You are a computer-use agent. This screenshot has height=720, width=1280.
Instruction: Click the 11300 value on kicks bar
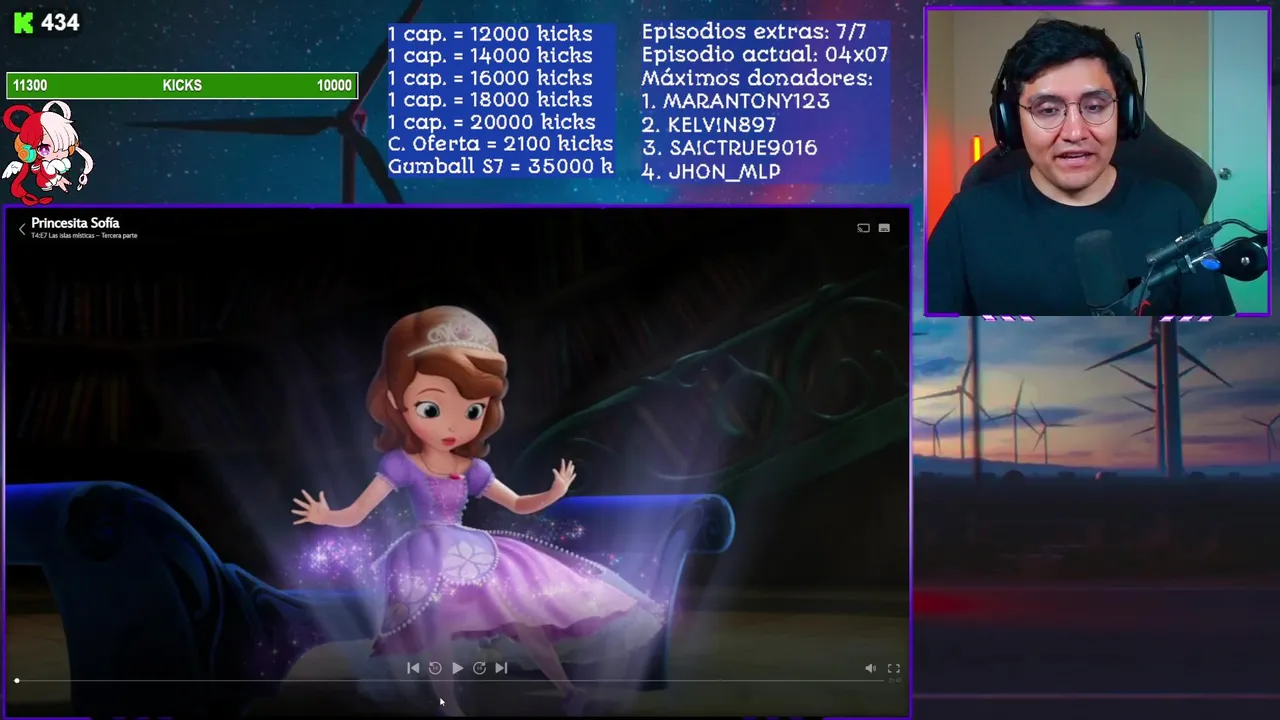[30, 86]
